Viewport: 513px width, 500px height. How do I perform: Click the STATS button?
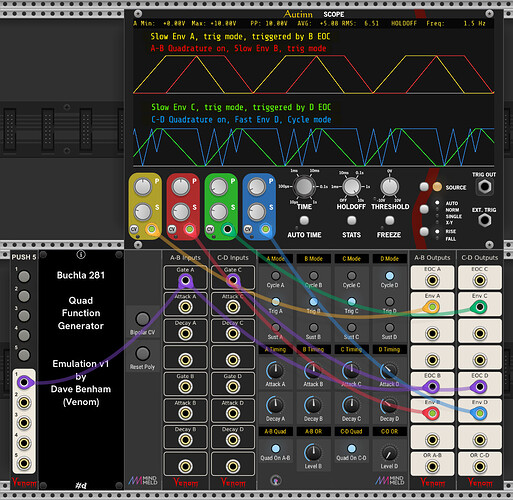351,220
